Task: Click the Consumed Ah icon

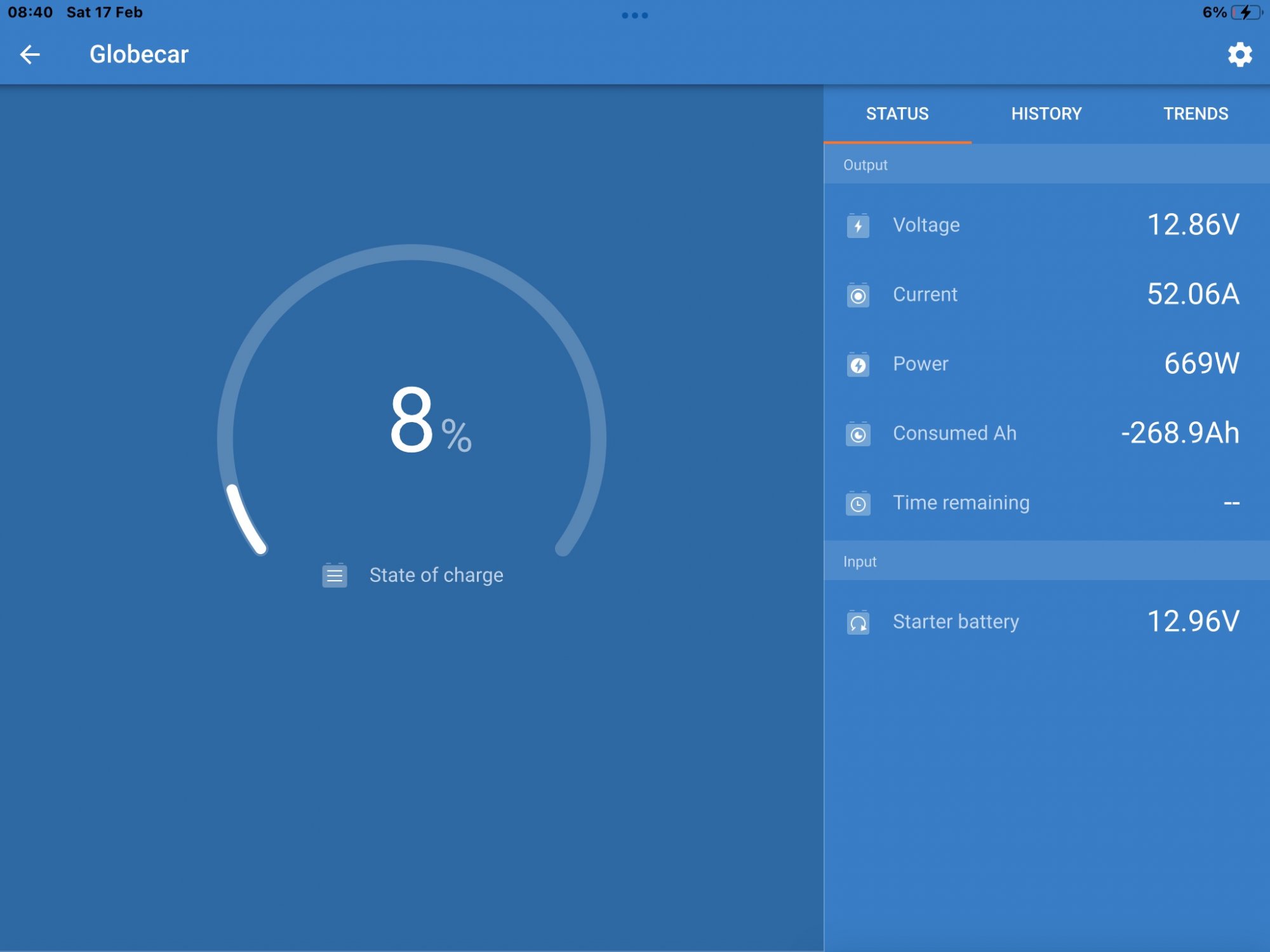Action: click(x=858, y=434)
